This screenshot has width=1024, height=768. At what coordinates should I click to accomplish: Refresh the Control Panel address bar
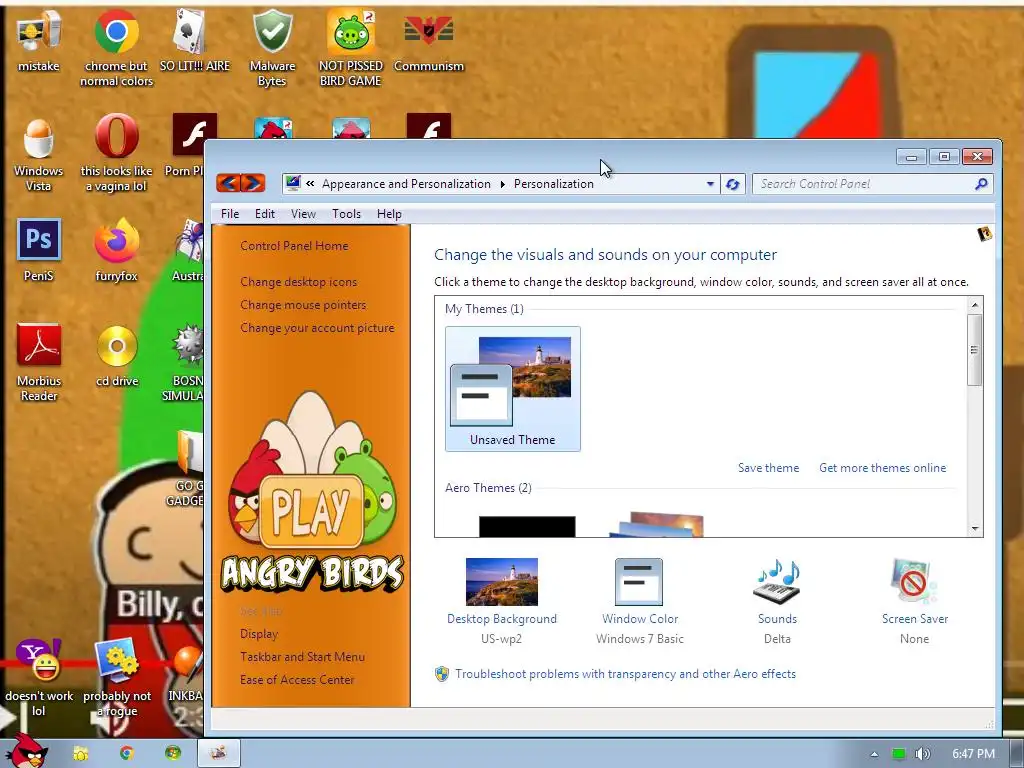(733, 184)
